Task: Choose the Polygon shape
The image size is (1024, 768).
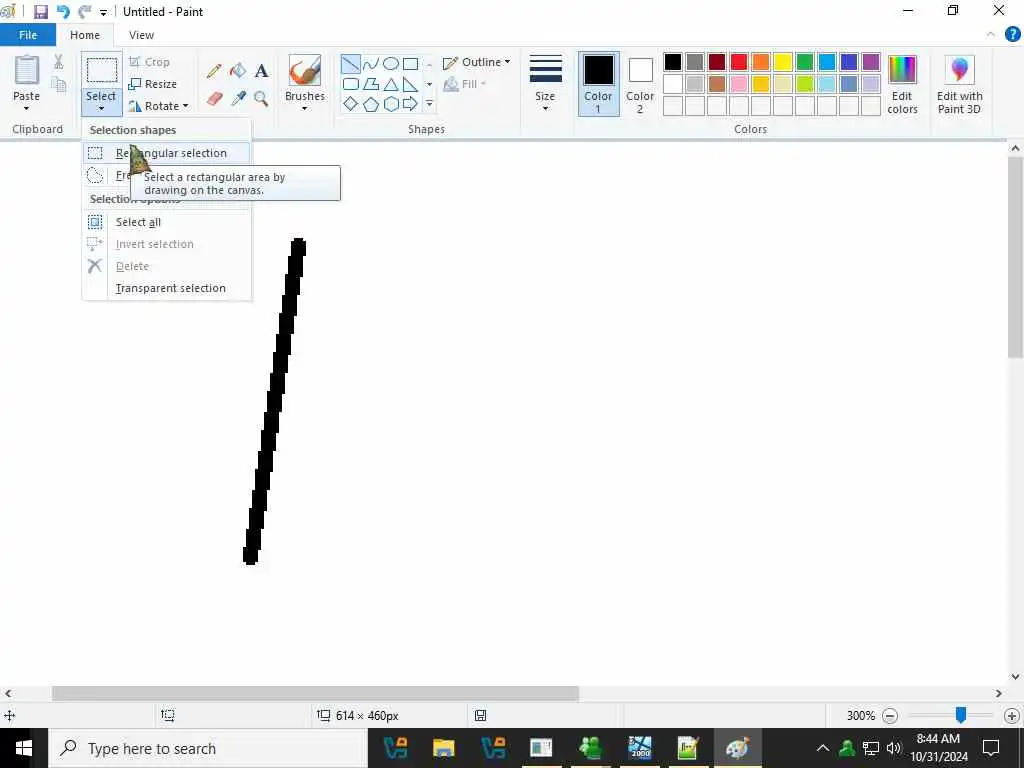Action: pos(371,84)
